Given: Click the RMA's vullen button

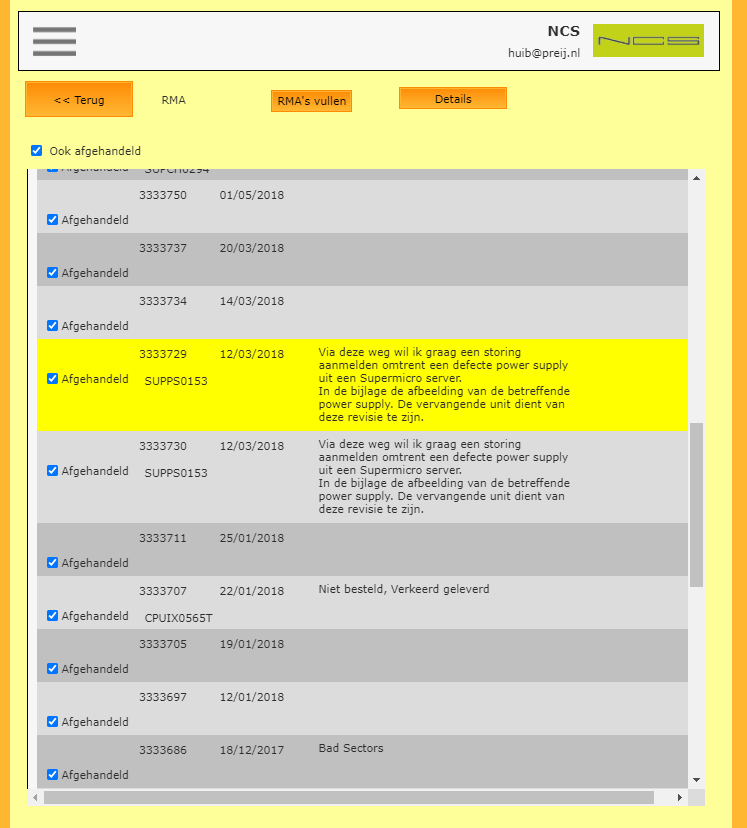Looking at the screenshot, I should pos(311,101).
